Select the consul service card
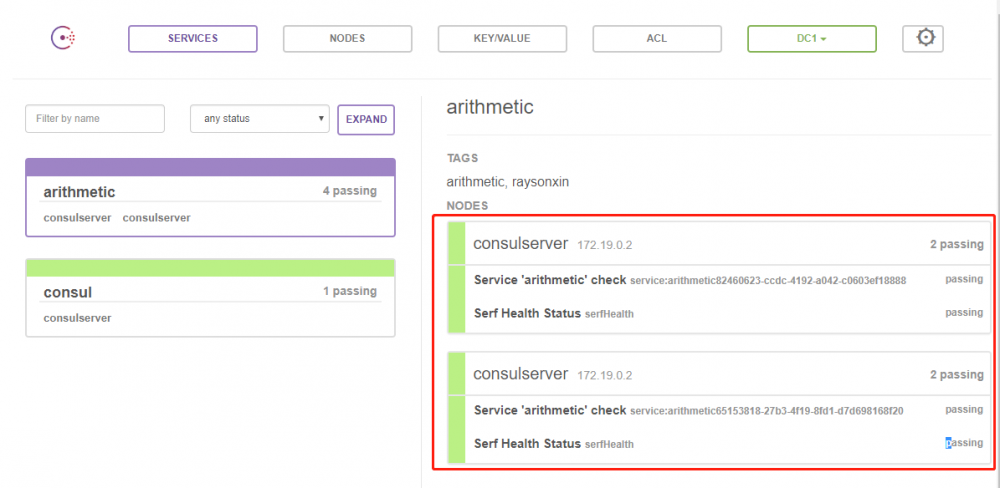Image resolution: width=1000 pixels, height=488 pixels. pos(210,298)
